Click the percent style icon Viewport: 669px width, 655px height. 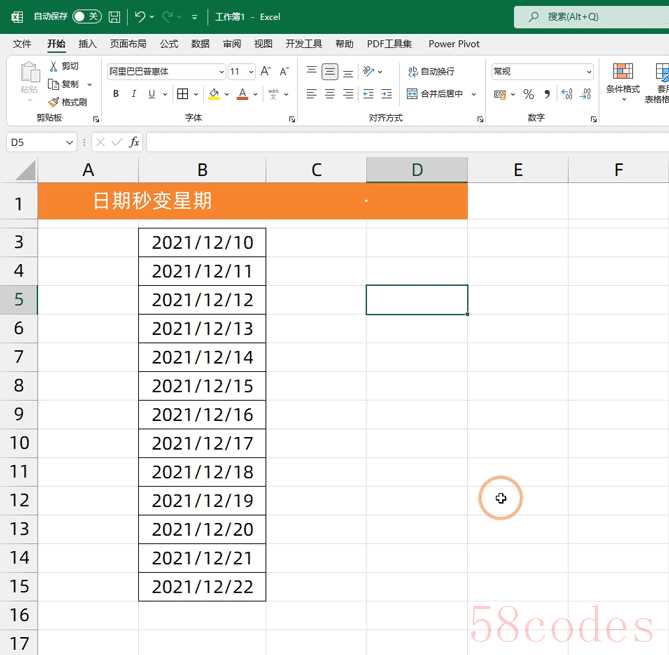[x=528, y=94]
